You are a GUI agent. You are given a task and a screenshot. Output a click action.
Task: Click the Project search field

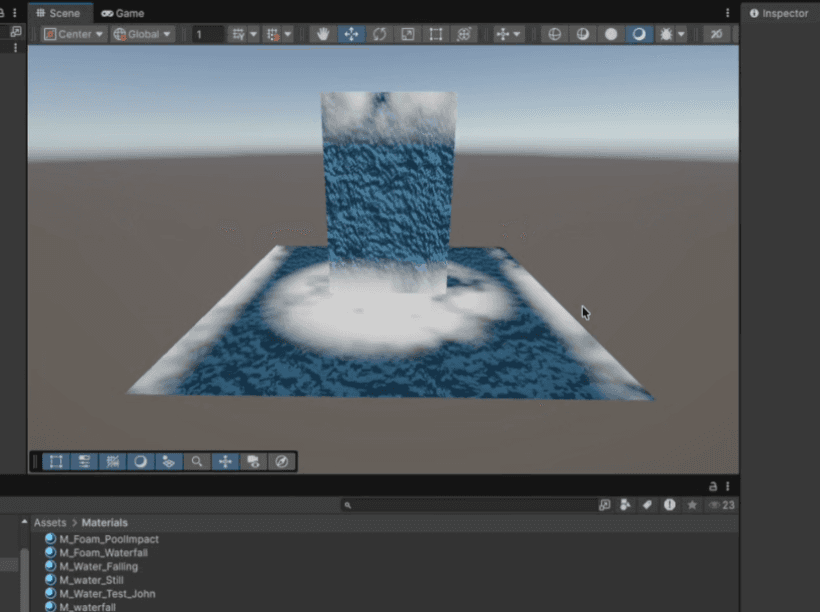click(x=469, y=505)
